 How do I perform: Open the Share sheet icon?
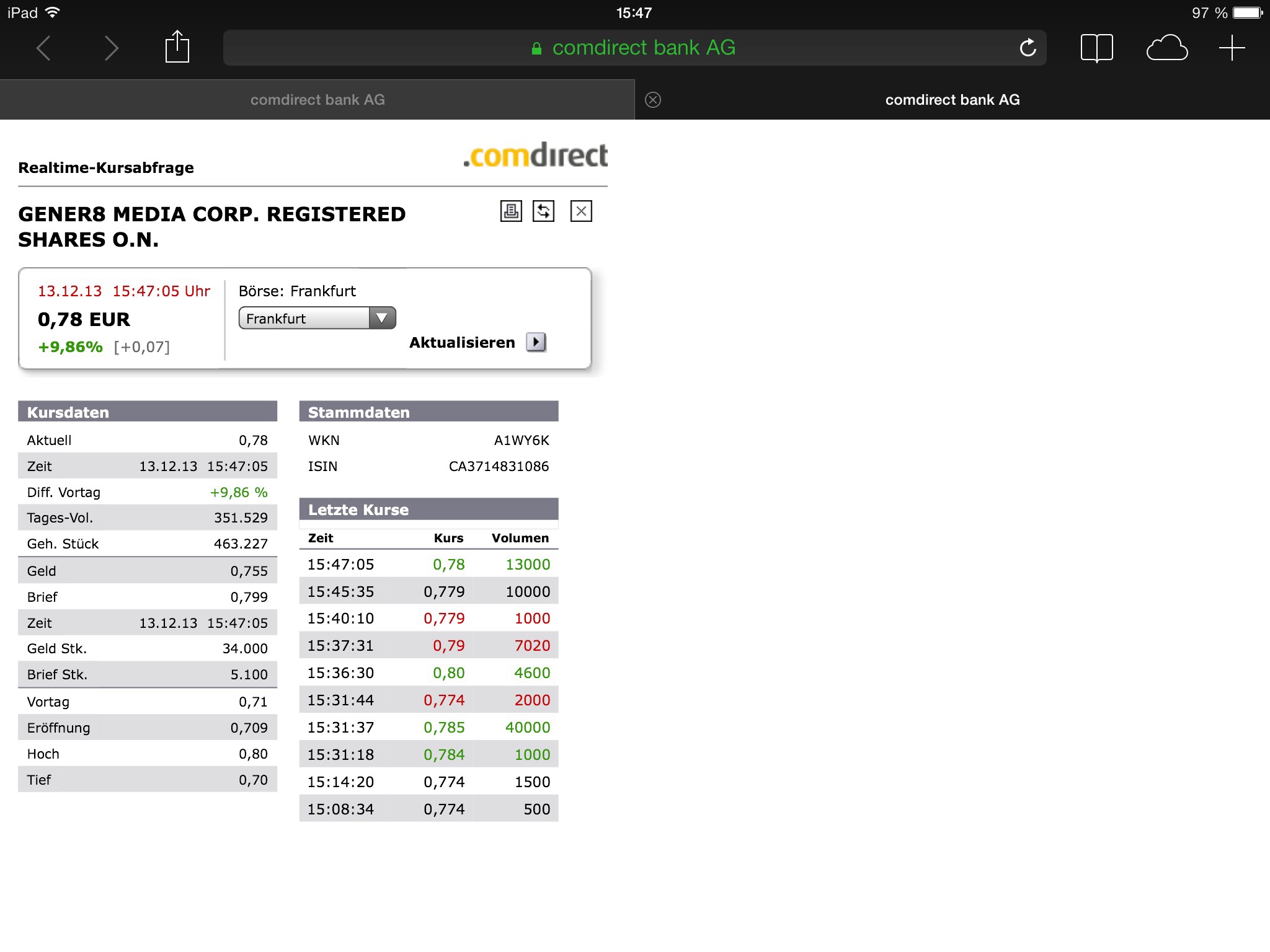(177, 47)
